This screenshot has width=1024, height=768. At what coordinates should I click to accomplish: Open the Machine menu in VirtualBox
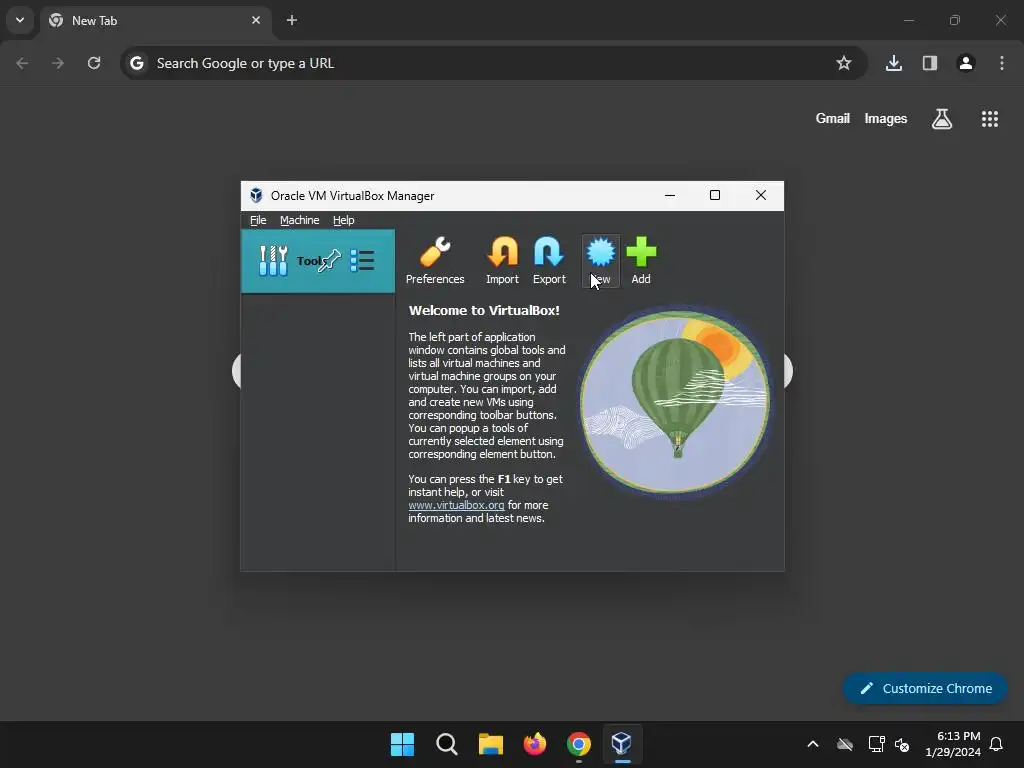click(300, 220)
